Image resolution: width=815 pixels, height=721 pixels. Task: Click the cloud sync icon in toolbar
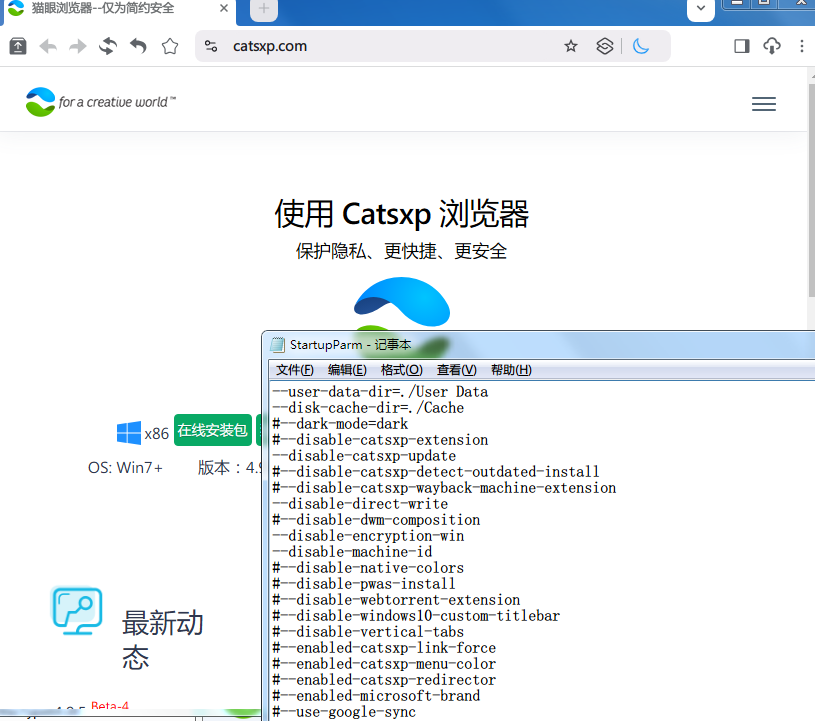click(772, 46)
